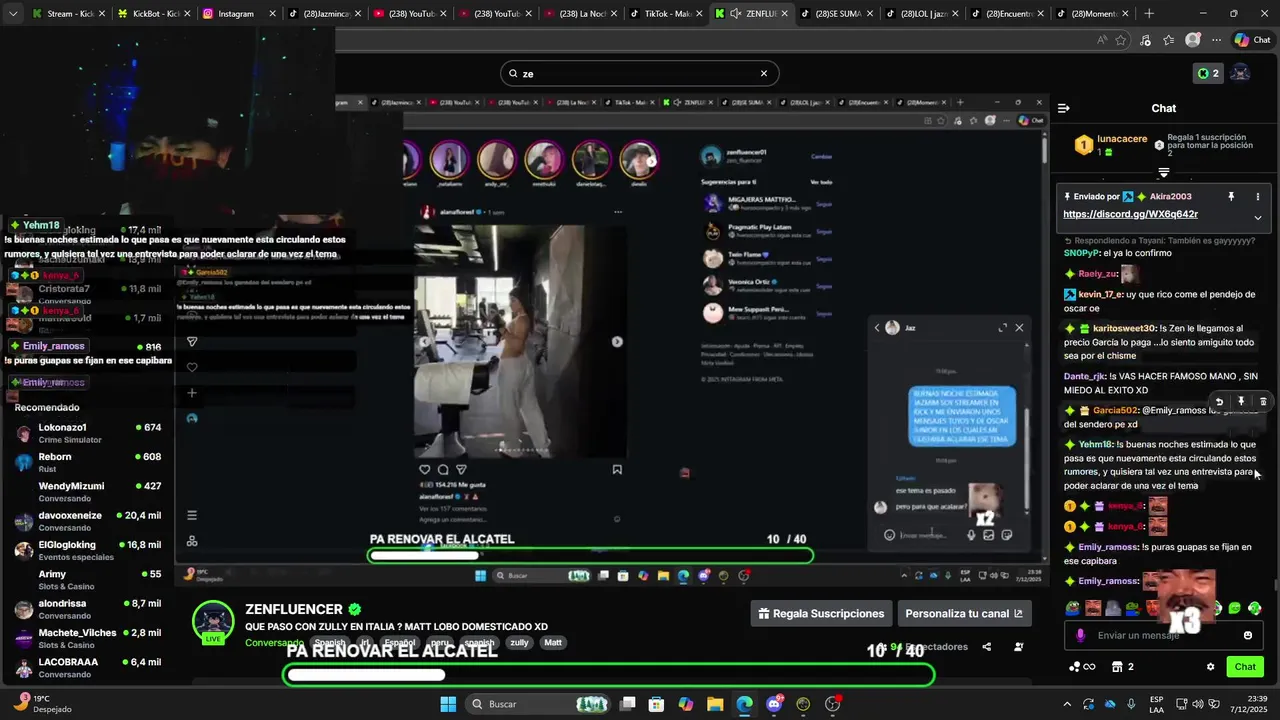This screenshot has width=1280, height=720.
Task: Collapse the chat panel using arrow icon
Action: [1063, 108]
